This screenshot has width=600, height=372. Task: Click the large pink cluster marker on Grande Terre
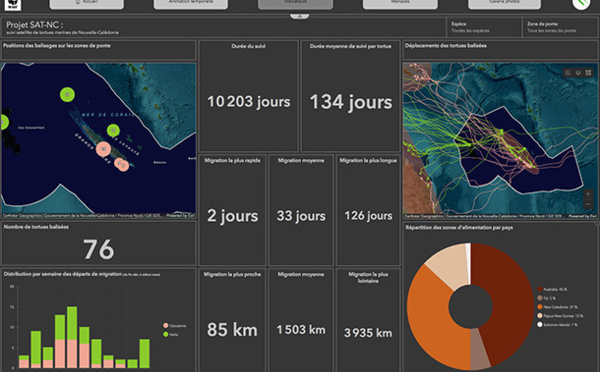pos(103,149)
